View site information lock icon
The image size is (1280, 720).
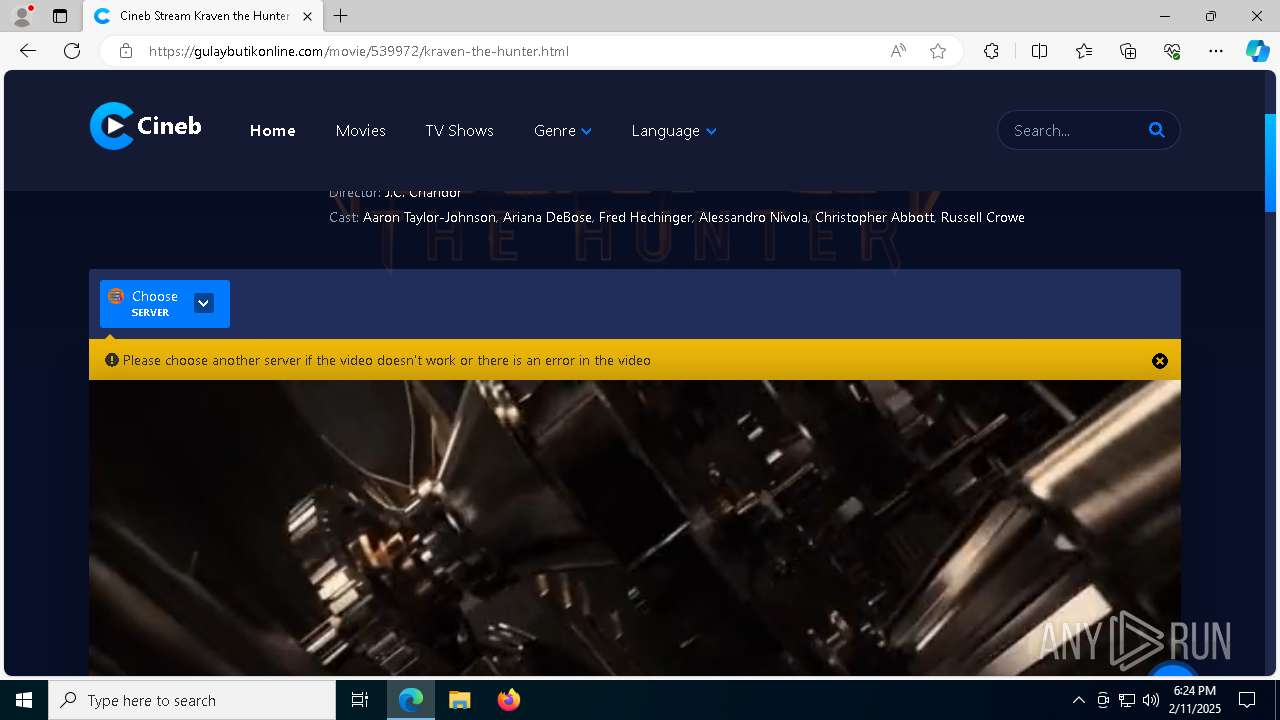point(126,51)
